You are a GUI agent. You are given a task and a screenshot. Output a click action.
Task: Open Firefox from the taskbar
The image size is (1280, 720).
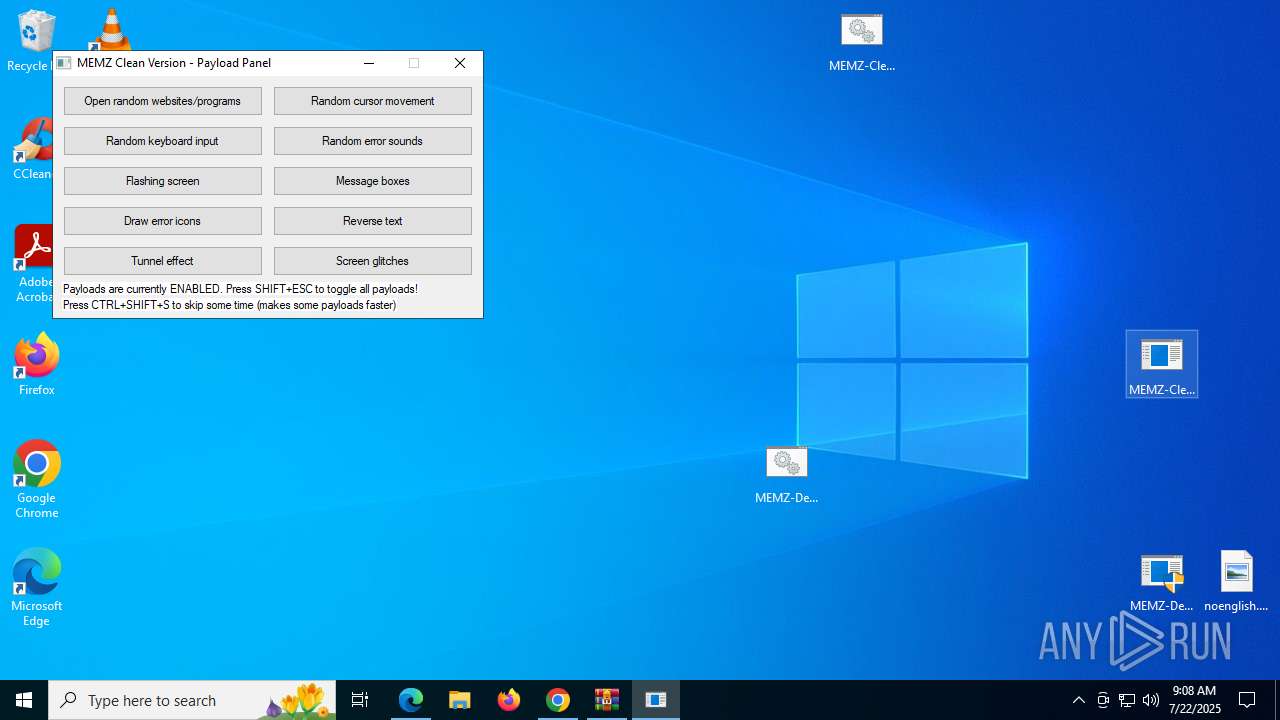(509, 700)
